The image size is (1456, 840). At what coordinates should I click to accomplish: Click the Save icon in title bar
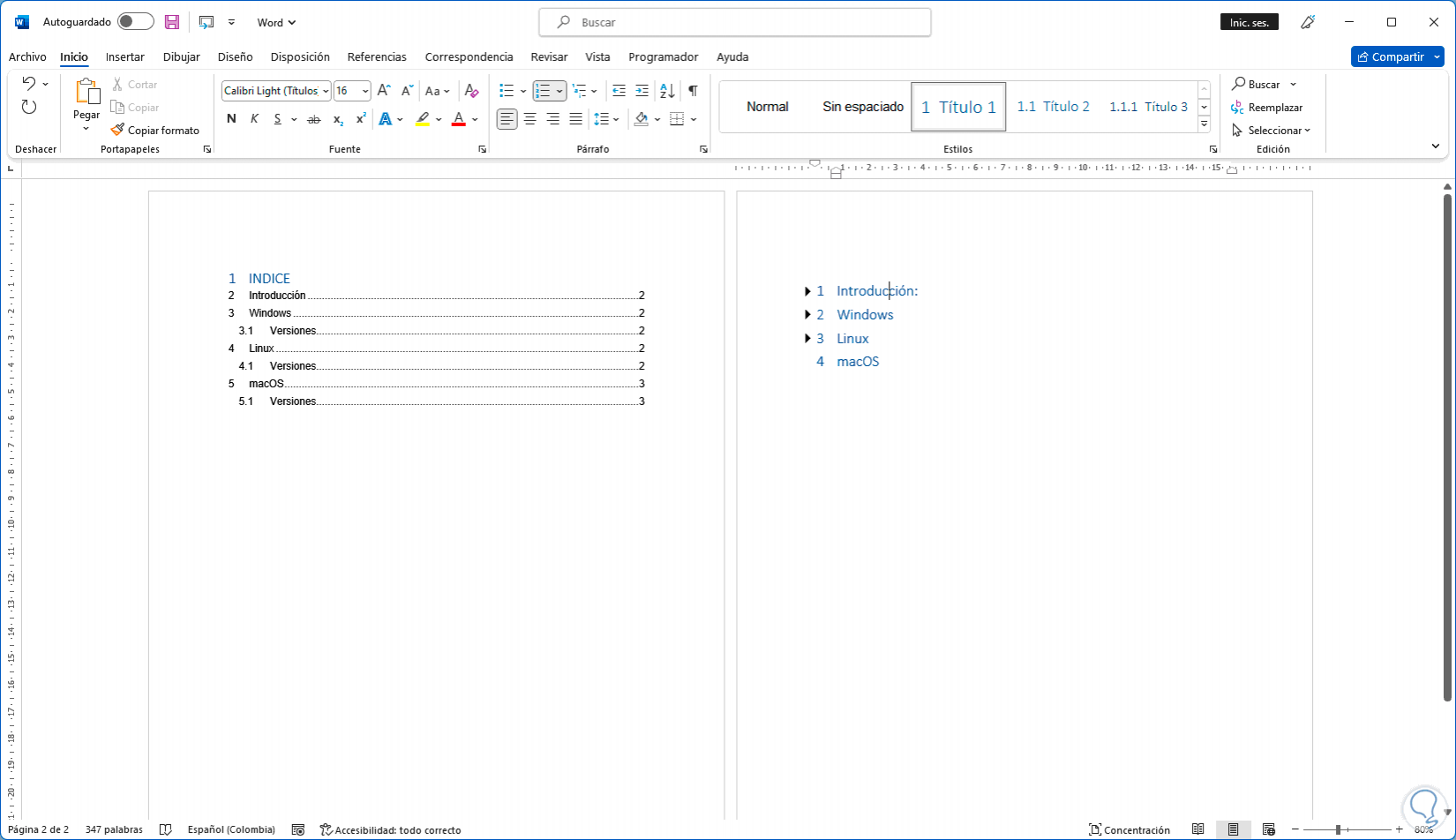[x=172, y=22]
